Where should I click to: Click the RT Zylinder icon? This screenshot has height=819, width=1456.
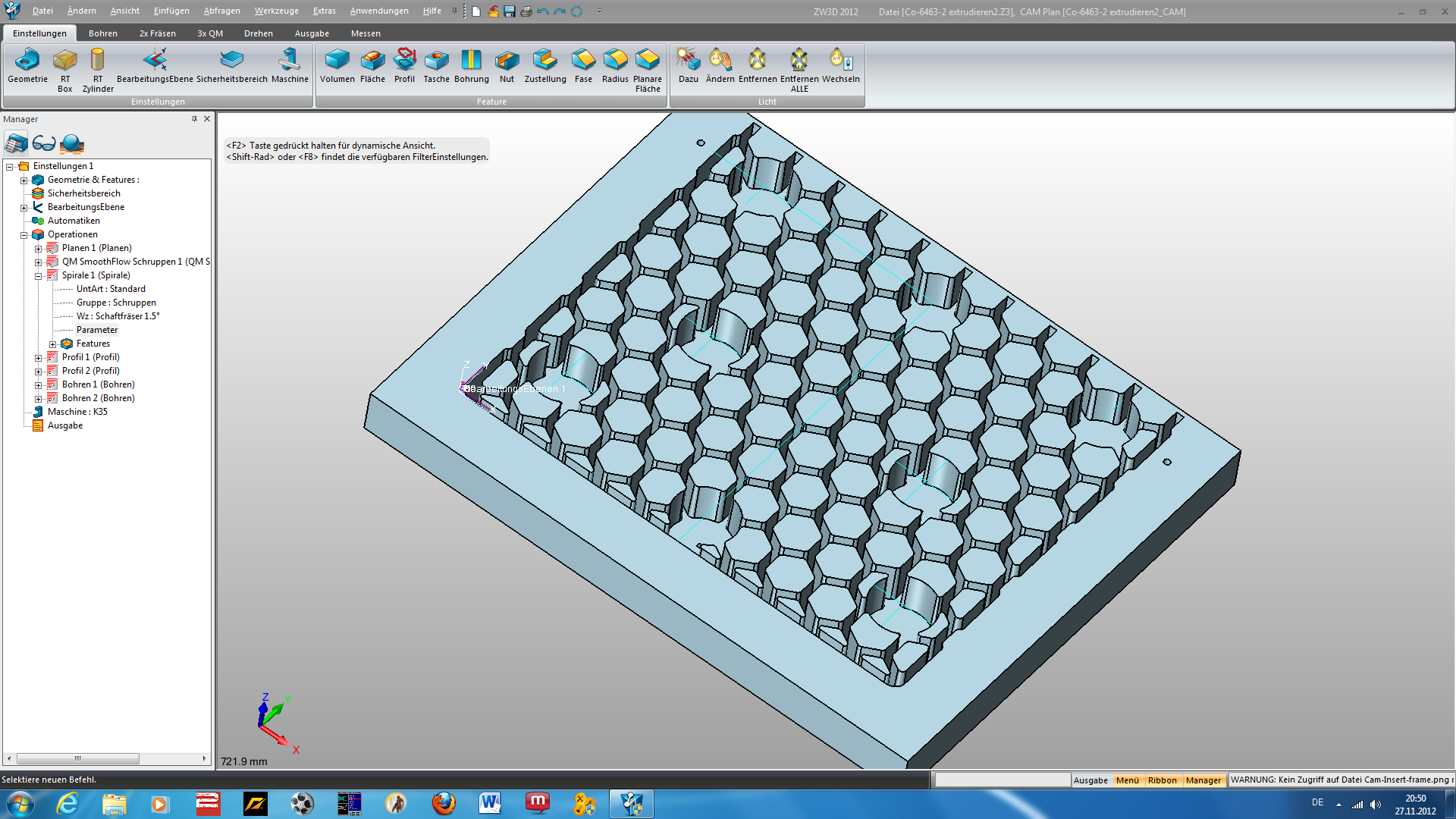(x=98, y=71)
